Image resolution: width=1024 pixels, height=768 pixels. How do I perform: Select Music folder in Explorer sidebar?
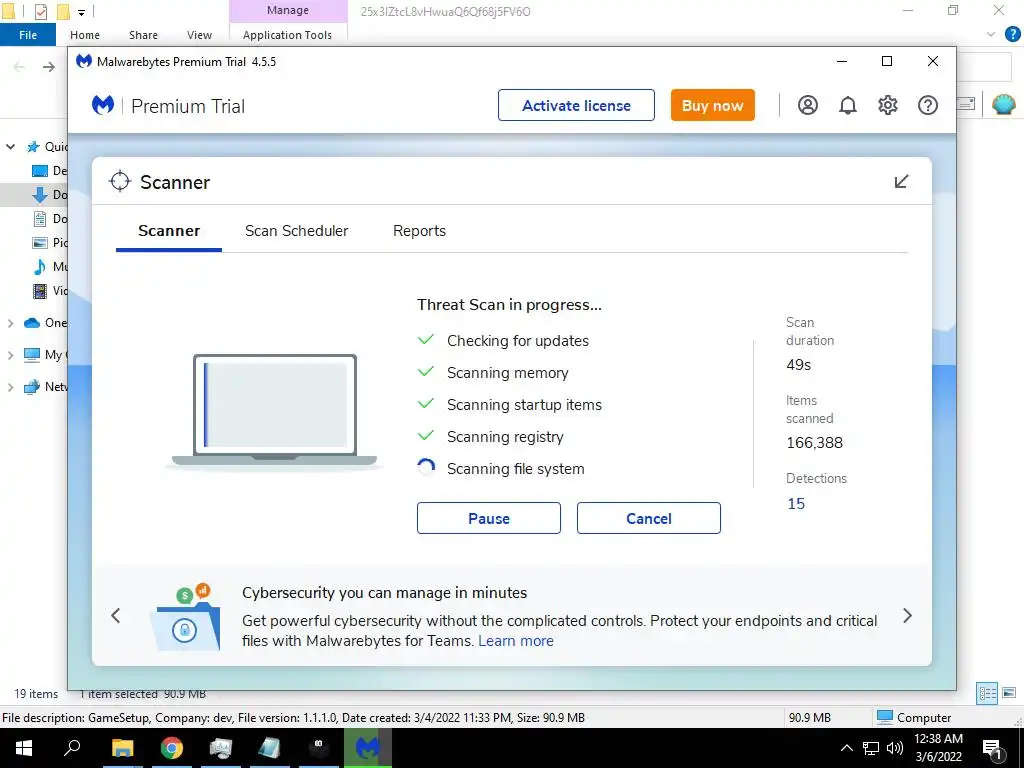pyautogui.click(x=48, y=266)
